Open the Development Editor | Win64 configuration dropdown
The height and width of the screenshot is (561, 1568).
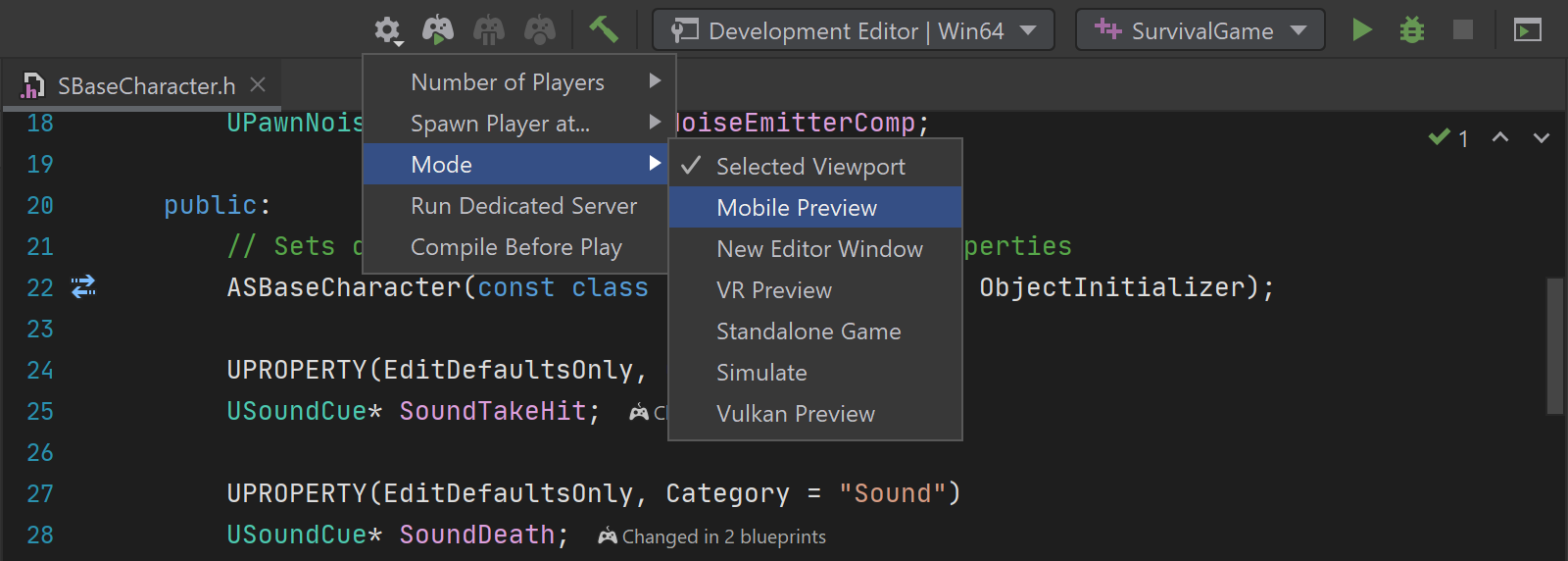coord(854,29)
